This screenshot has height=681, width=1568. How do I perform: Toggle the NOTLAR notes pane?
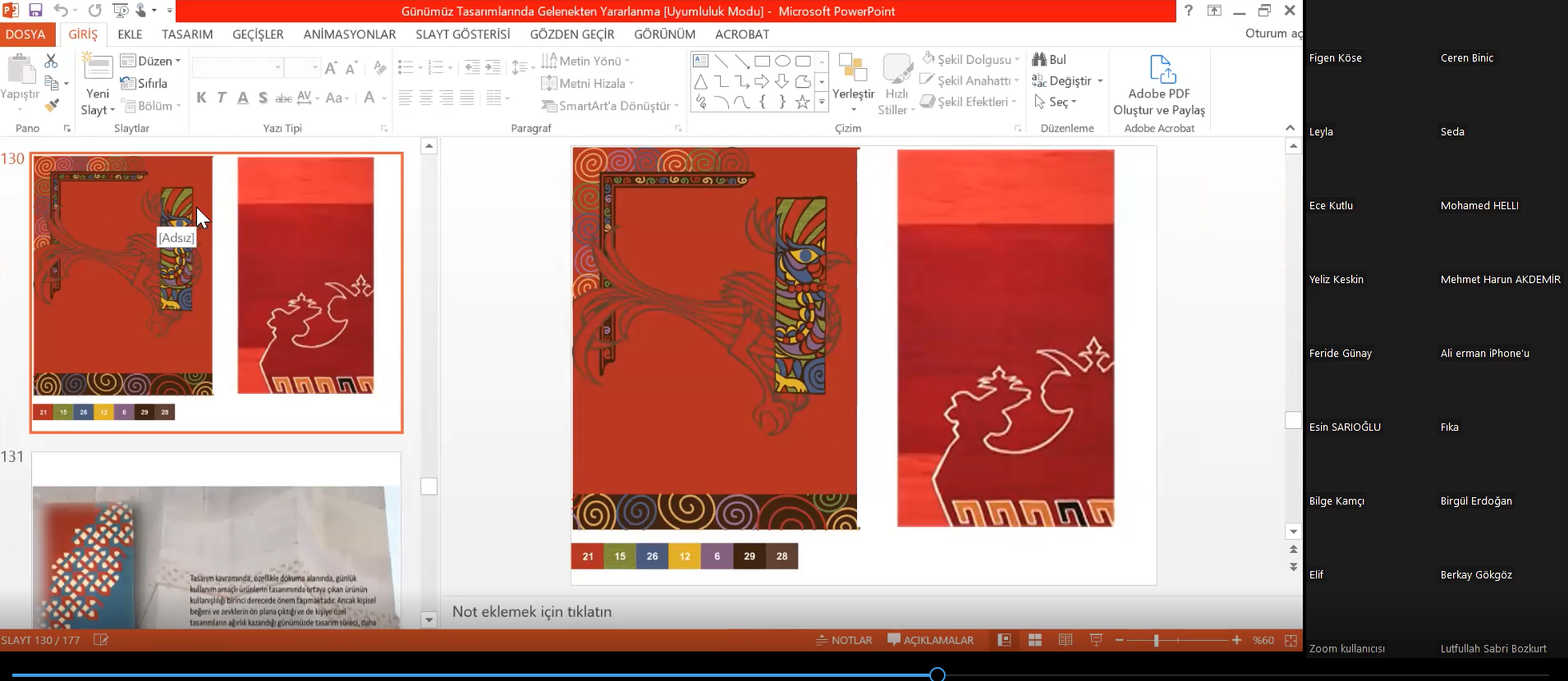coord(844,640)
